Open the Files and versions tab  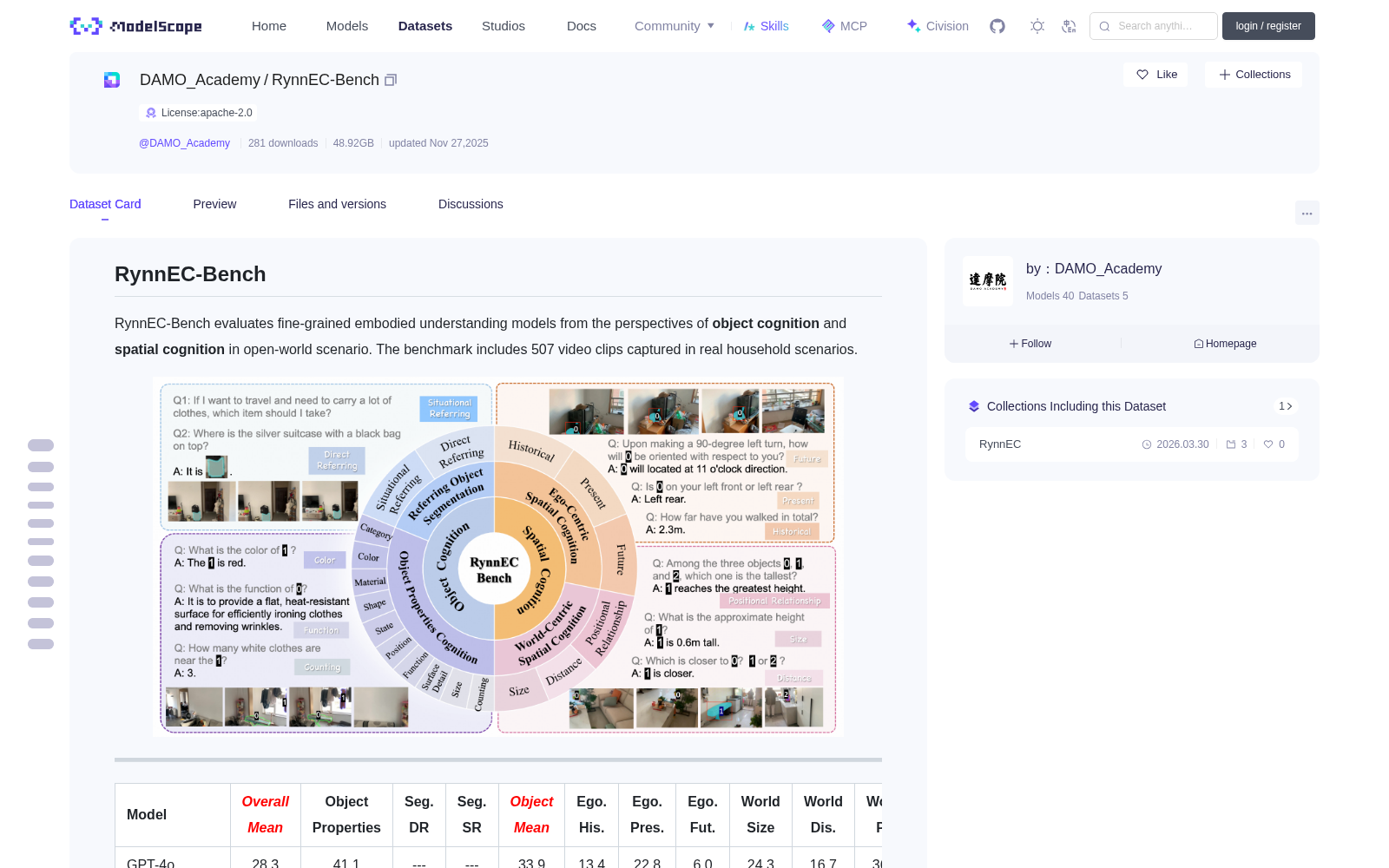(x=337, y=204)
